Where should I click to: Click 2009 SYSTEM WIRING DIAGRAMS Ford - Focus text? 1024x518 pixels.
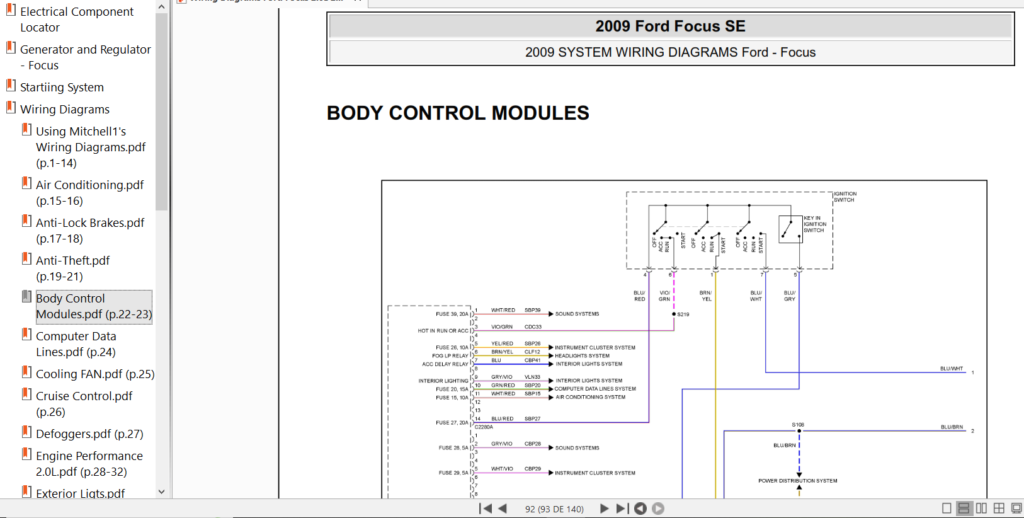click(x=670, y=52)
